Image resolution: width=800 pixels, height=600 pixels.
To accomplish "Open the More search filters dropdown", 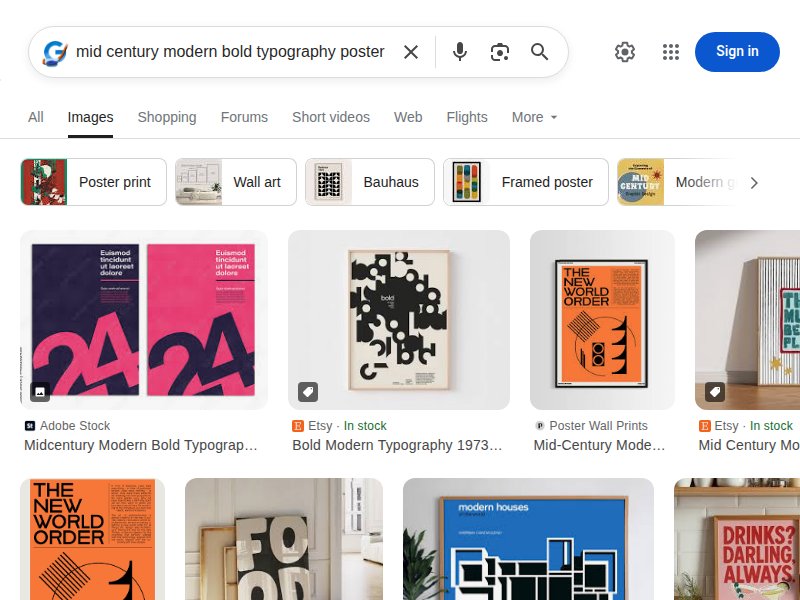I will pos(534,117).
